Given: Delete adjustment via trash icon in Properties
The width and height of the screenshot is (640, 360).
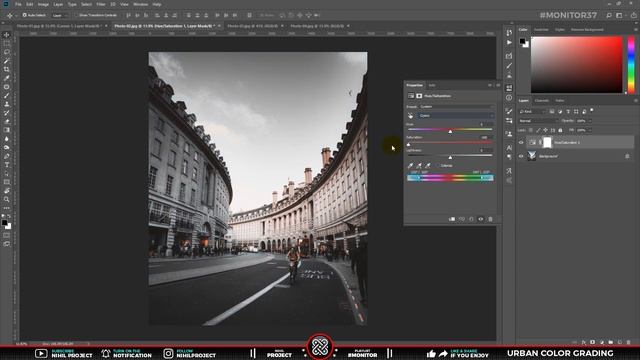Looking at the screenshot, I should click(x=491, y=219).
